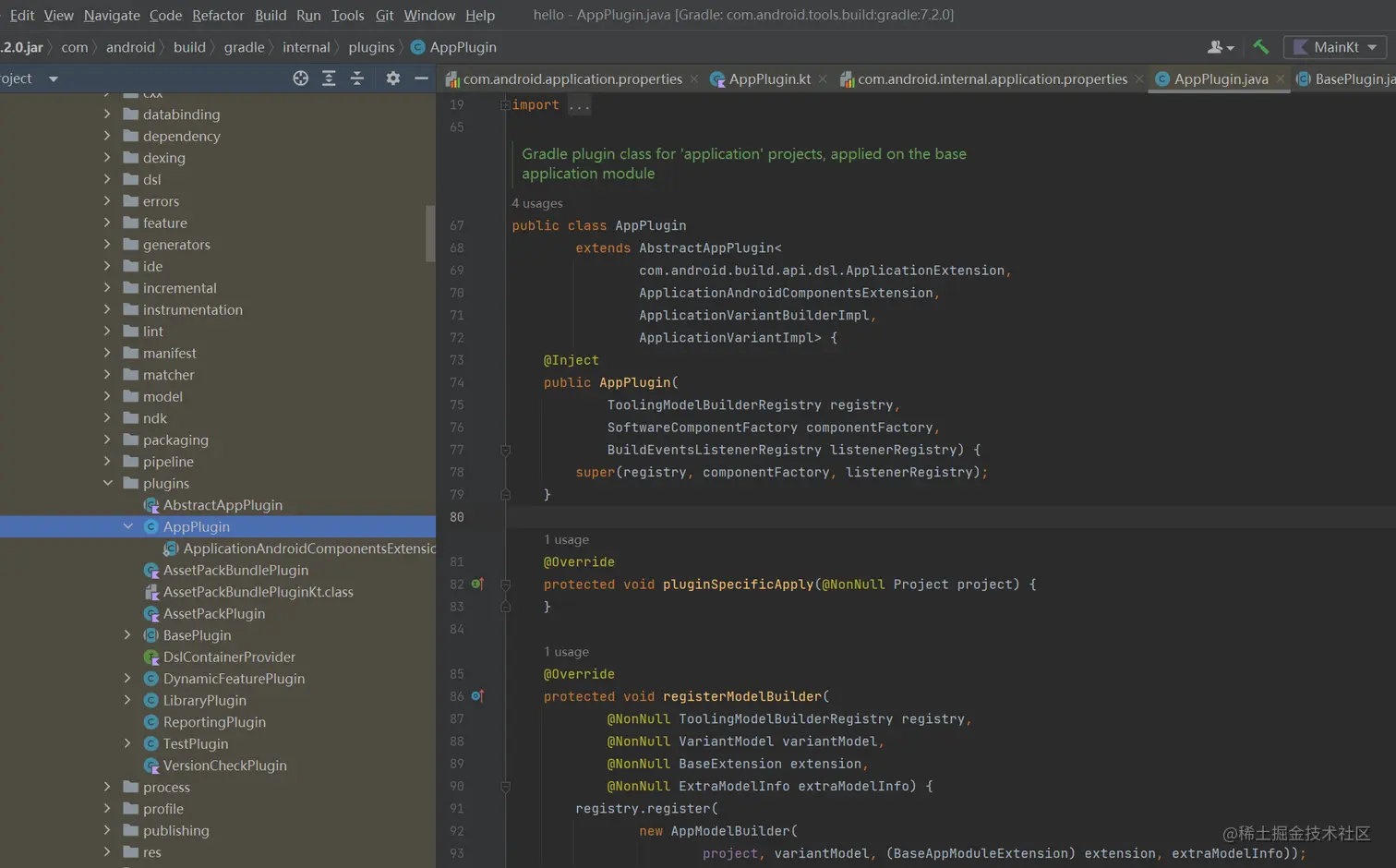
Task: Click the override gutter icon on line 86
Action: click(x=477, y=696)
